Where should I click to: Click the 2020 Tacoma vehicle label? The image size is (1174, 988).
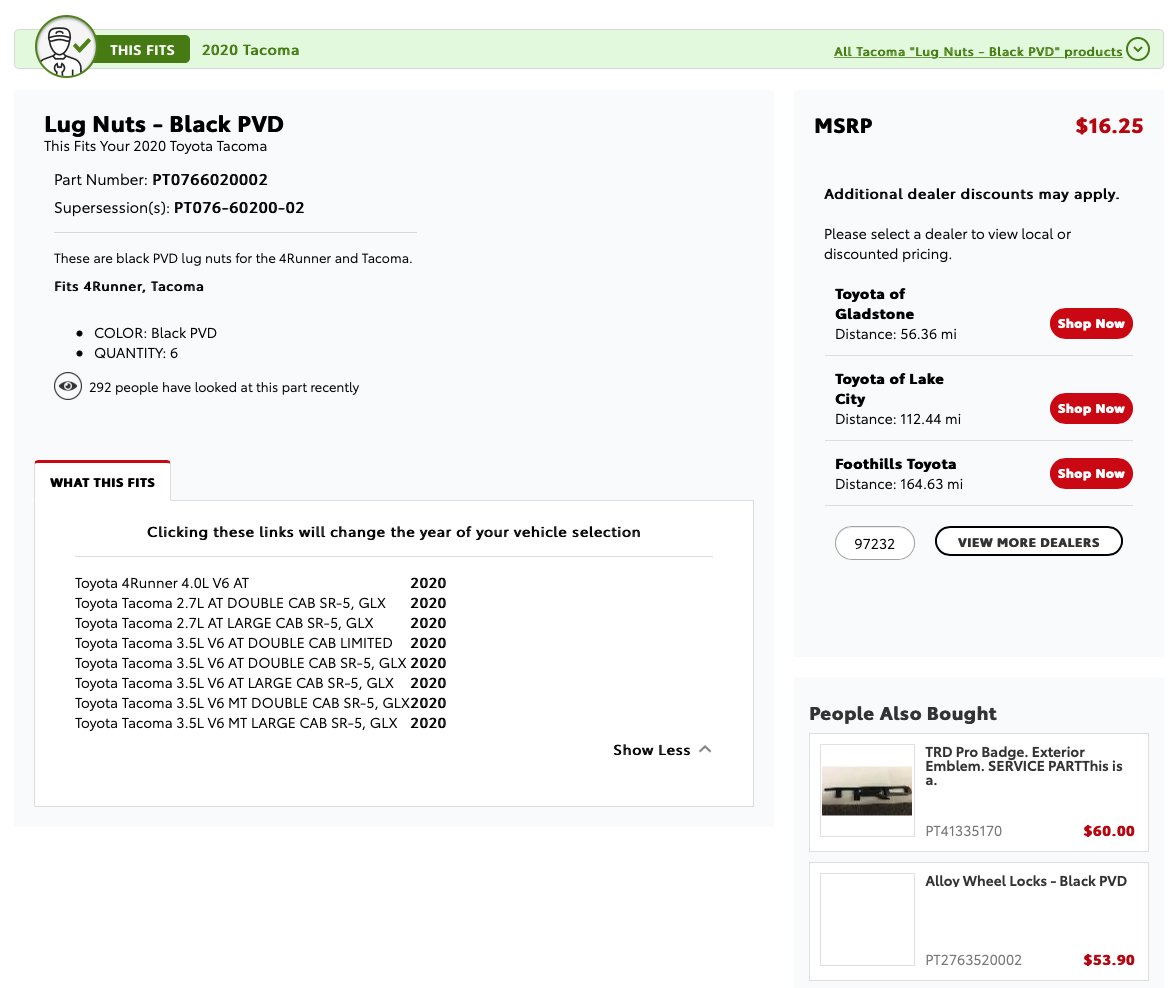coord(250,50)
